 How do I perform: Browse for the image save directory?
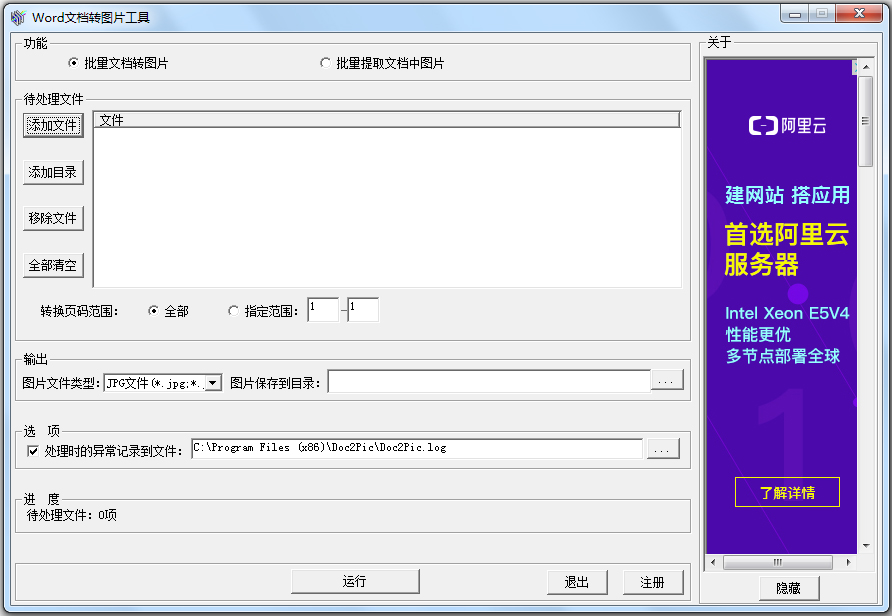coord(667,380)
